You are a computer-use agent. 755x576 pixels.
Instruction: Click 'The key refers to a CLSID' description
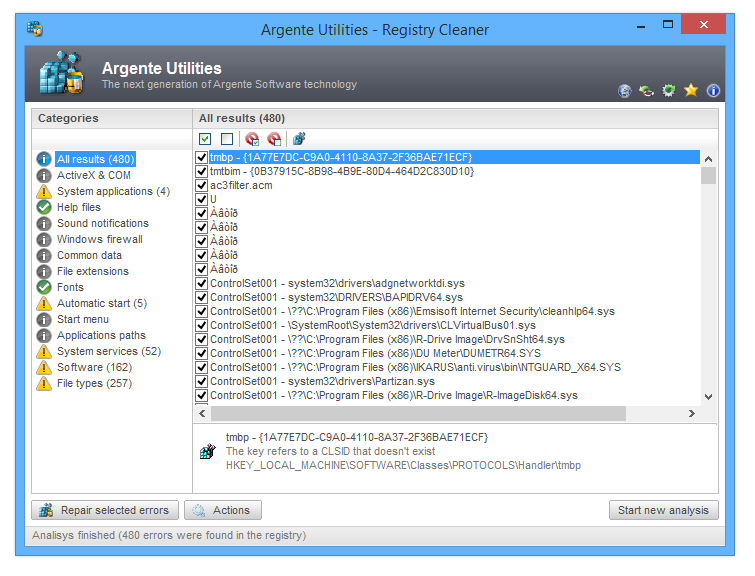click(330, 451)
